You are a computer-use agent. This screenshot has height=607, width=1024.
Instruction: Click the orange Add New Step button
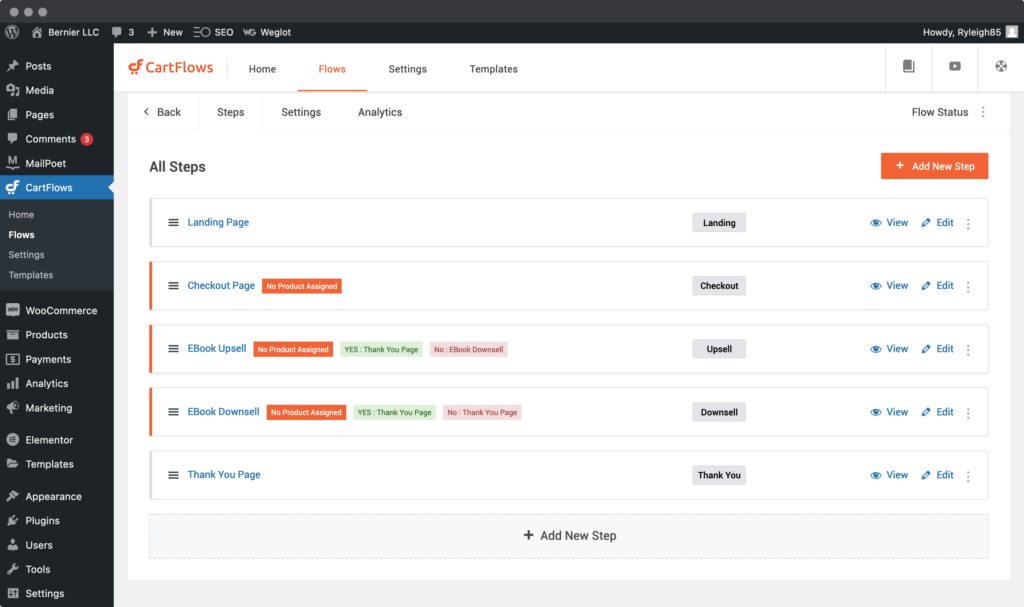934,166
